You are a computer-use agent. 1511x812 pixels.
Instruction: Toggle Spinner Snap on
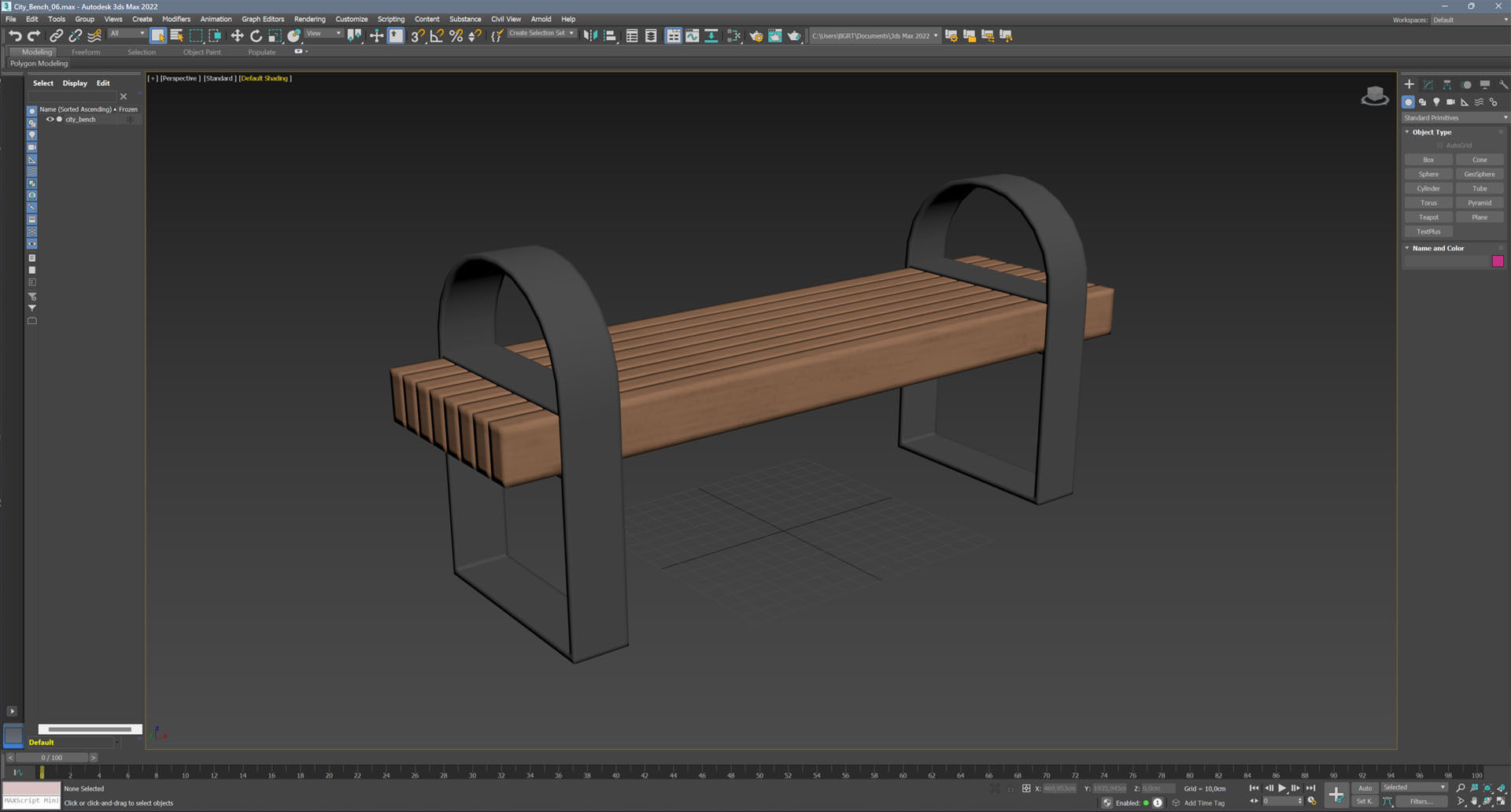point(475,35)
